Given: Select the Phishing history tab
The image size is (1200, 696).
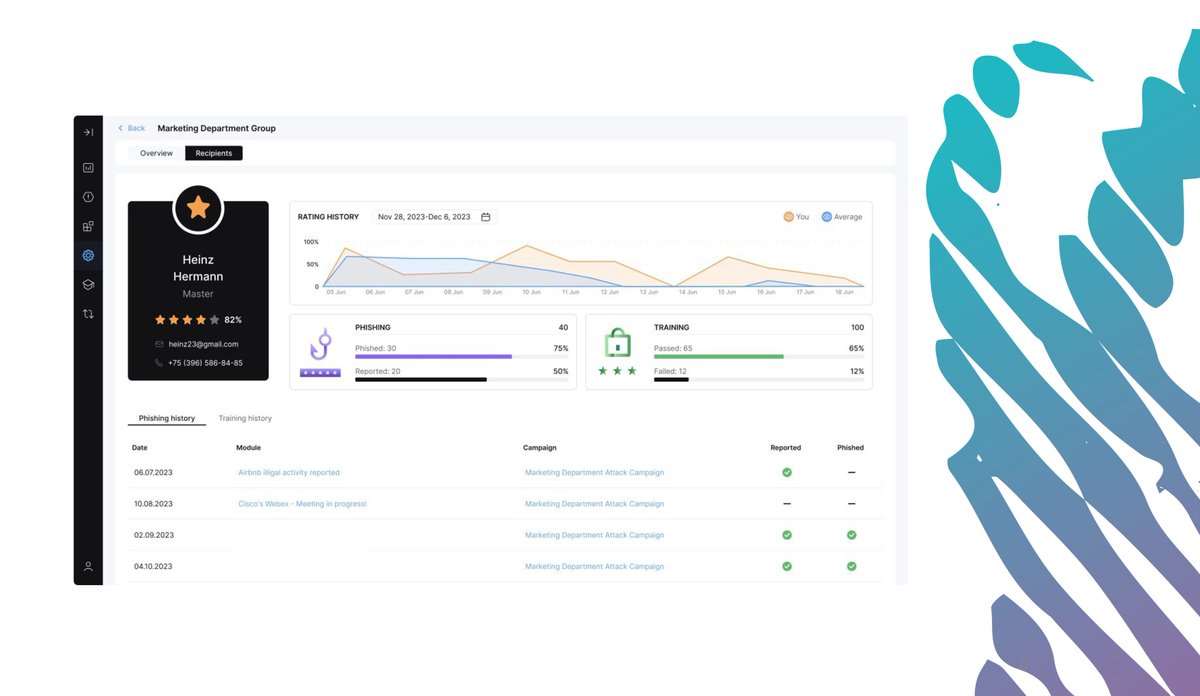Looking at the screenshot, I should 167,418.
